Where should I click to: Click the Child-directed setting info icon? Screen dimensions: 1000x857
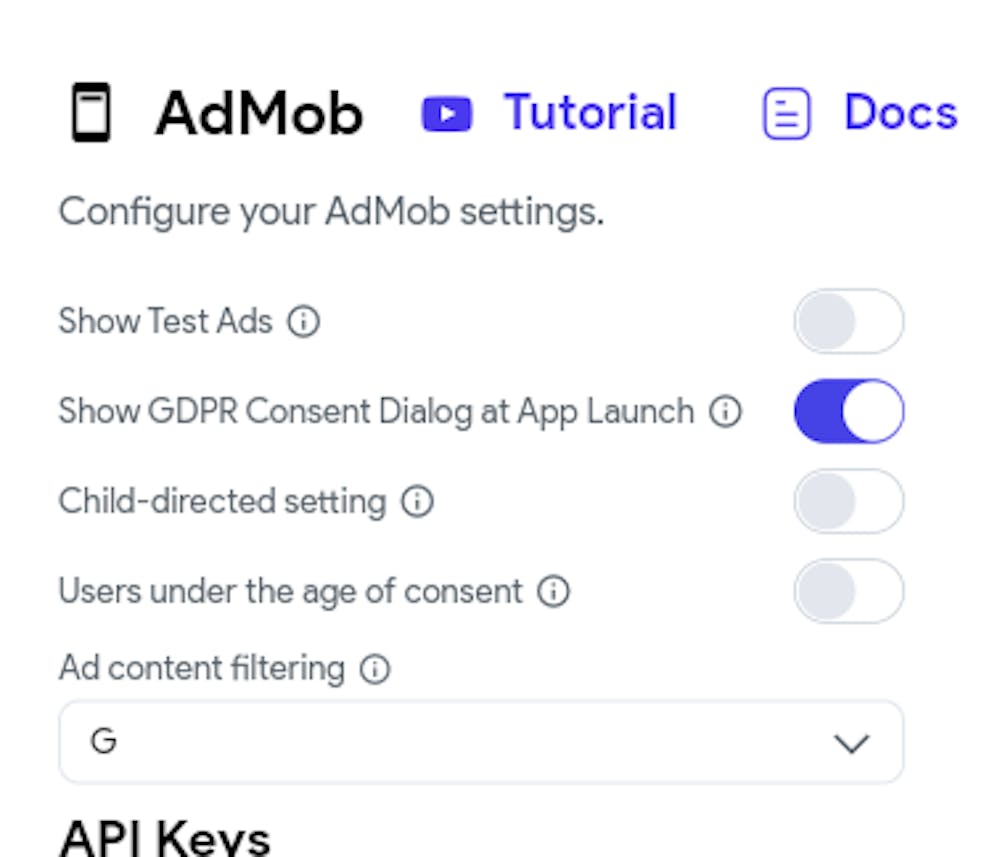tap(417, 501)
